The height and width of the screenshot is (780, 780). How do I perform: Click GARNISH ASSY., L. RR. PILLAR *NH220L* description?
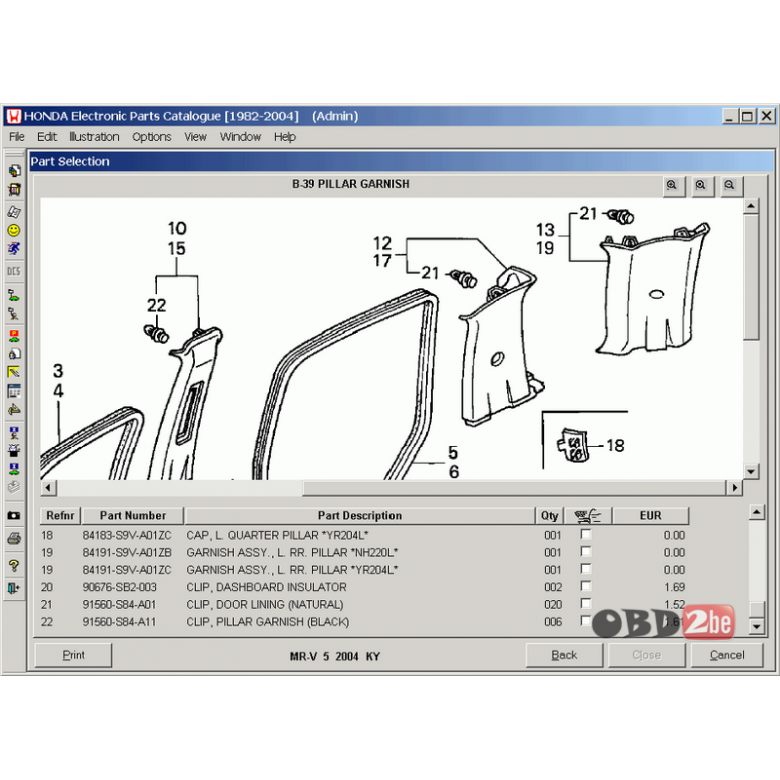[292, 553]
